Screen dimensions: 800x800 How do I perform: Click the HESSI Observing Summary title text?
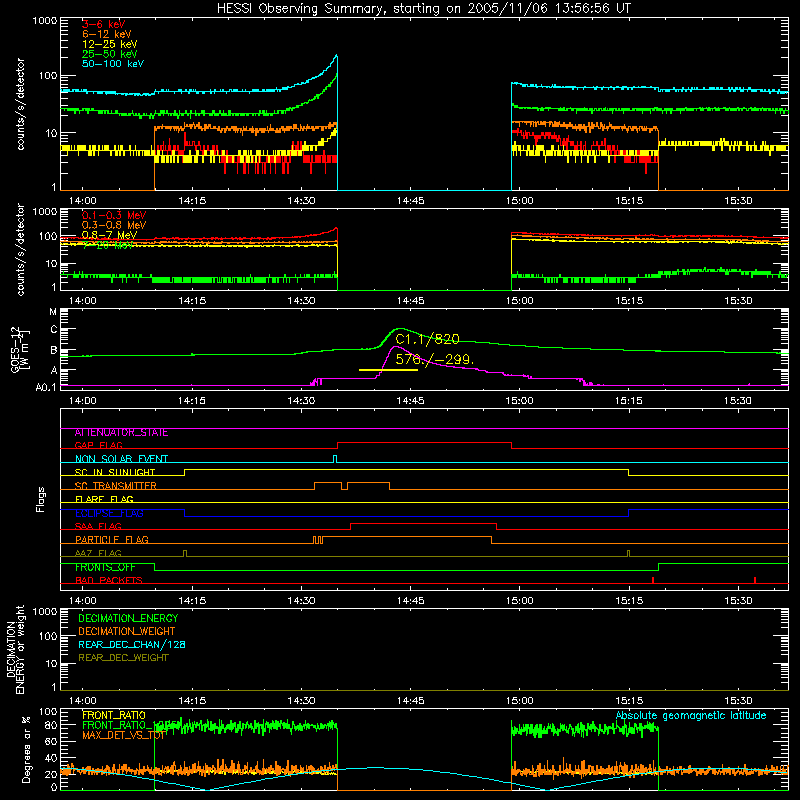(423, 9)
